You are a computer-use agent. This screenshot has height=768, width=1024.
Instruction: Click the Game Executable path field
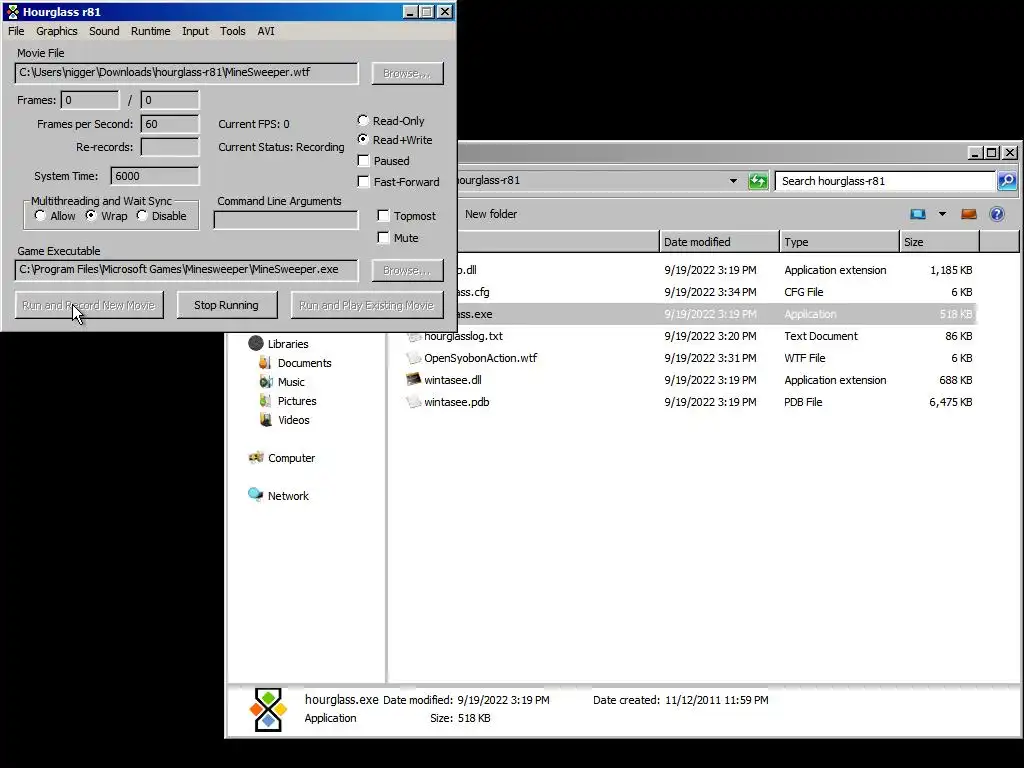click(x=186, y=270)
